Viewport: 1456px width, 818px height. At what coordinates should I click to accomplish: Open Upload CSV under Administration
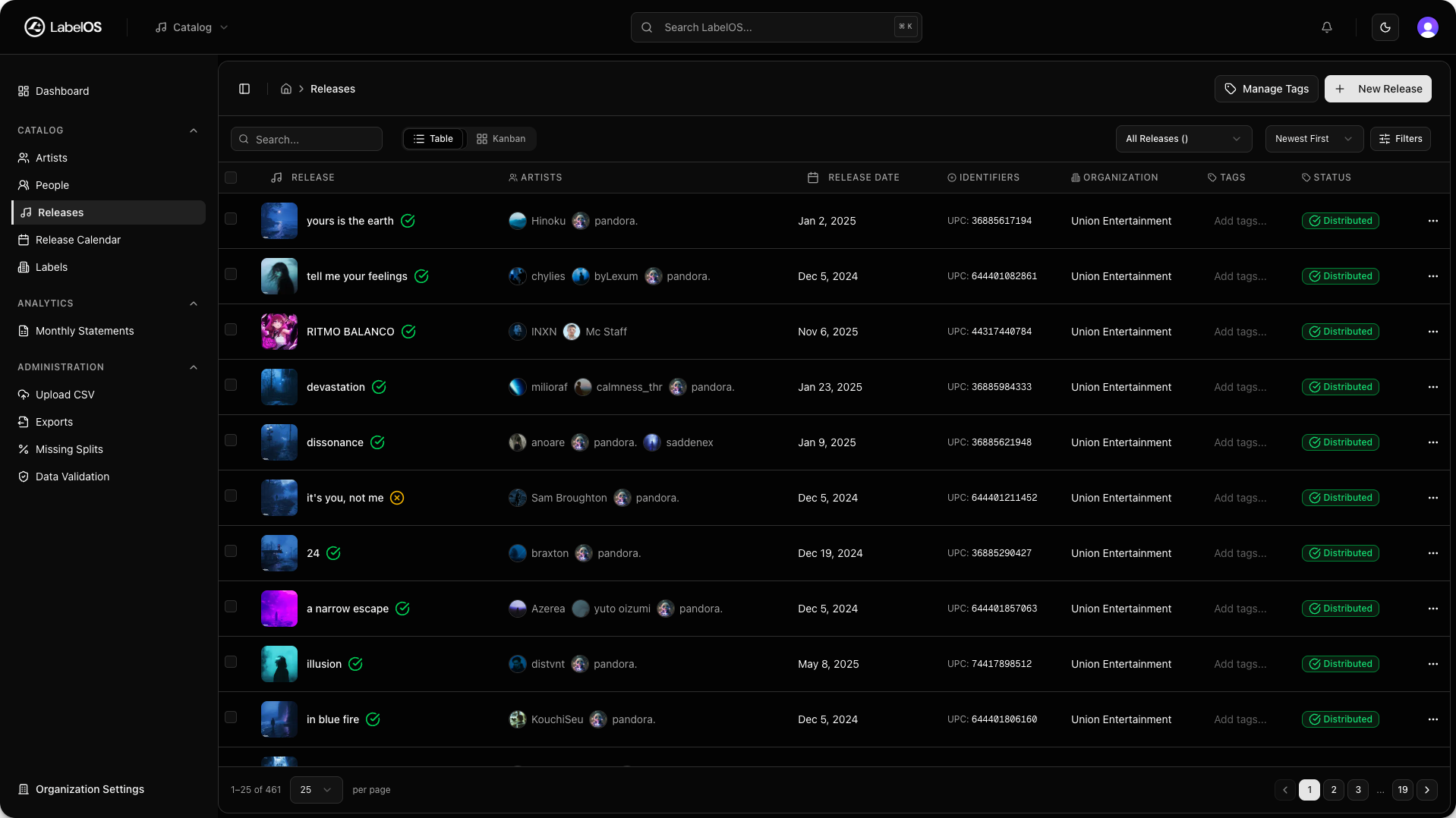tap(65, 394)
